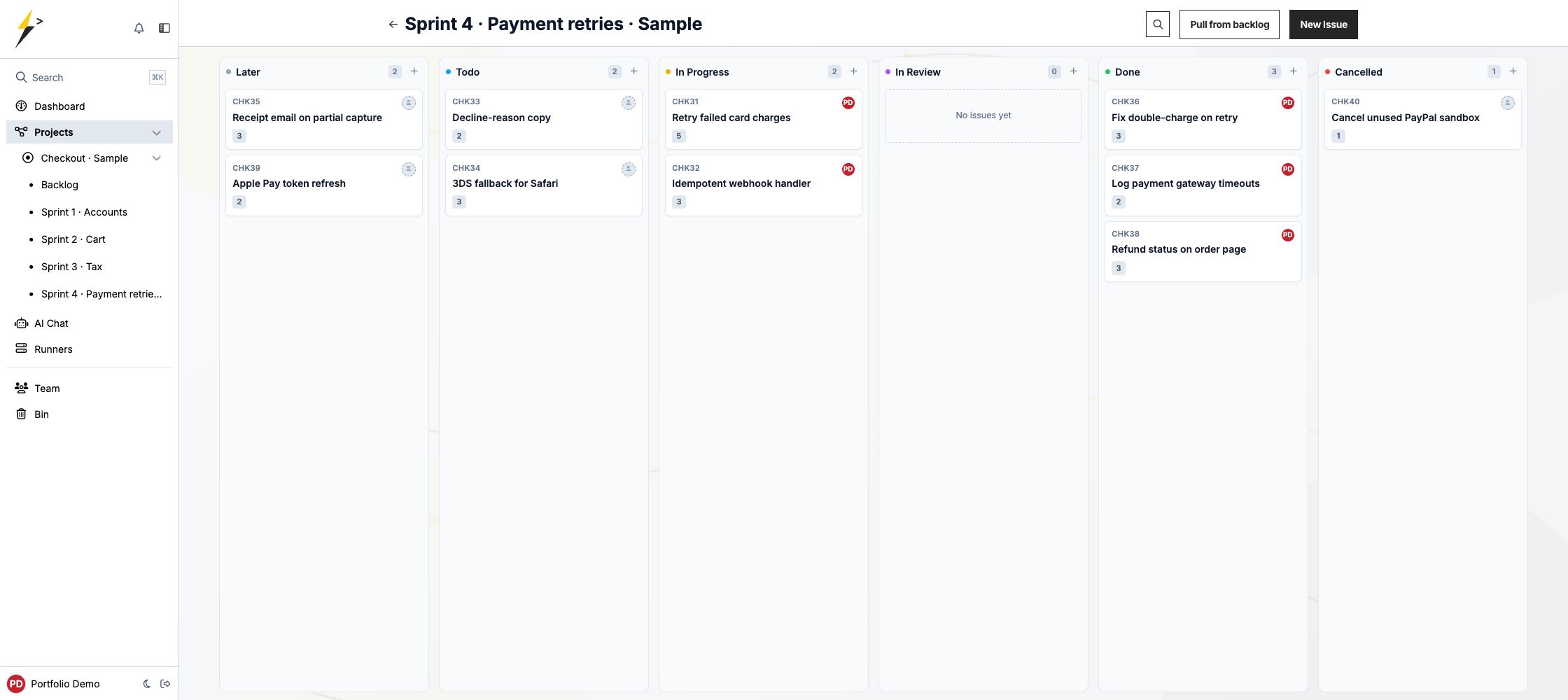Add an issue to the Cancelled column
The height and width of the screenshot is (700, 1568).
coord(1513,71)
